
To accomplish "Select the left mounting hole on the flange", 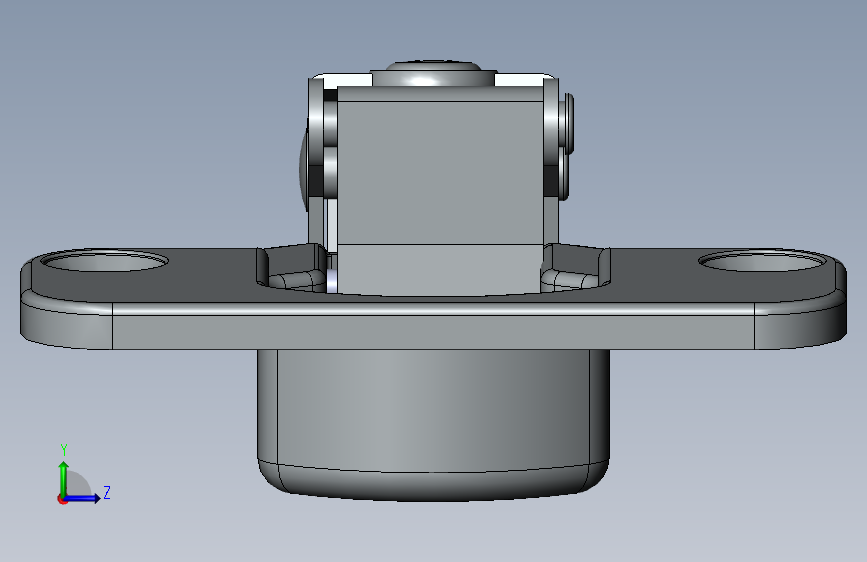I will [105, 261].
